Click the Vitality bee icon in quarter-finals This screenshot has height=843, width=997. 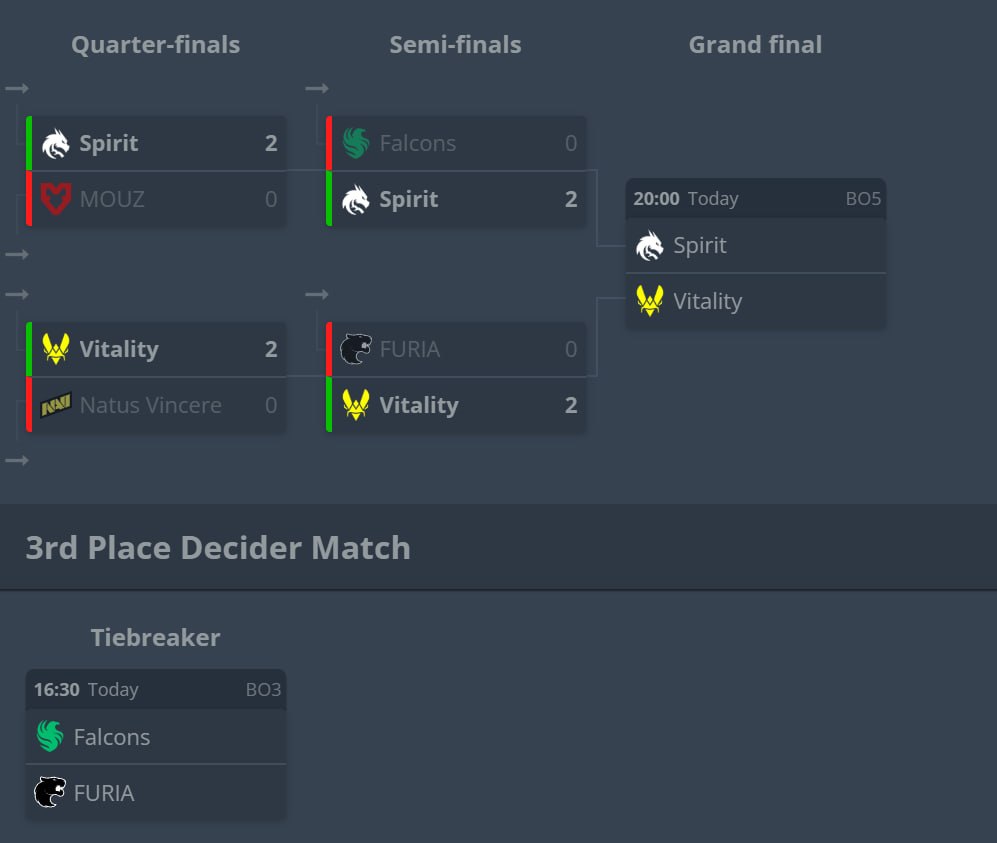pos(57,349)
